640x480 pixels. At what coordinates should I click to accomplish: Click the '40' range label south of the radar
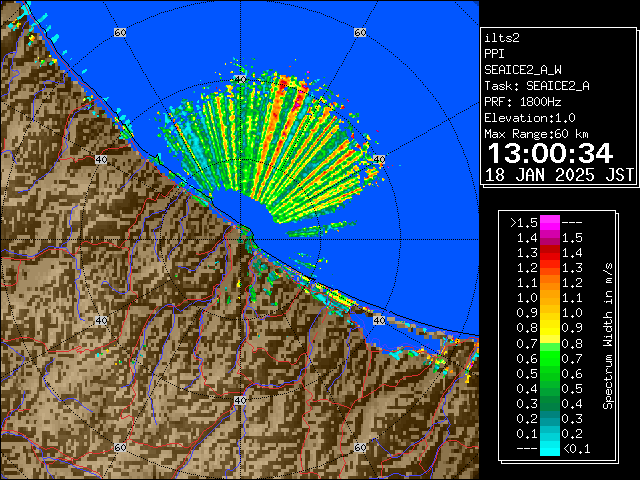click(x=240, y=400)
